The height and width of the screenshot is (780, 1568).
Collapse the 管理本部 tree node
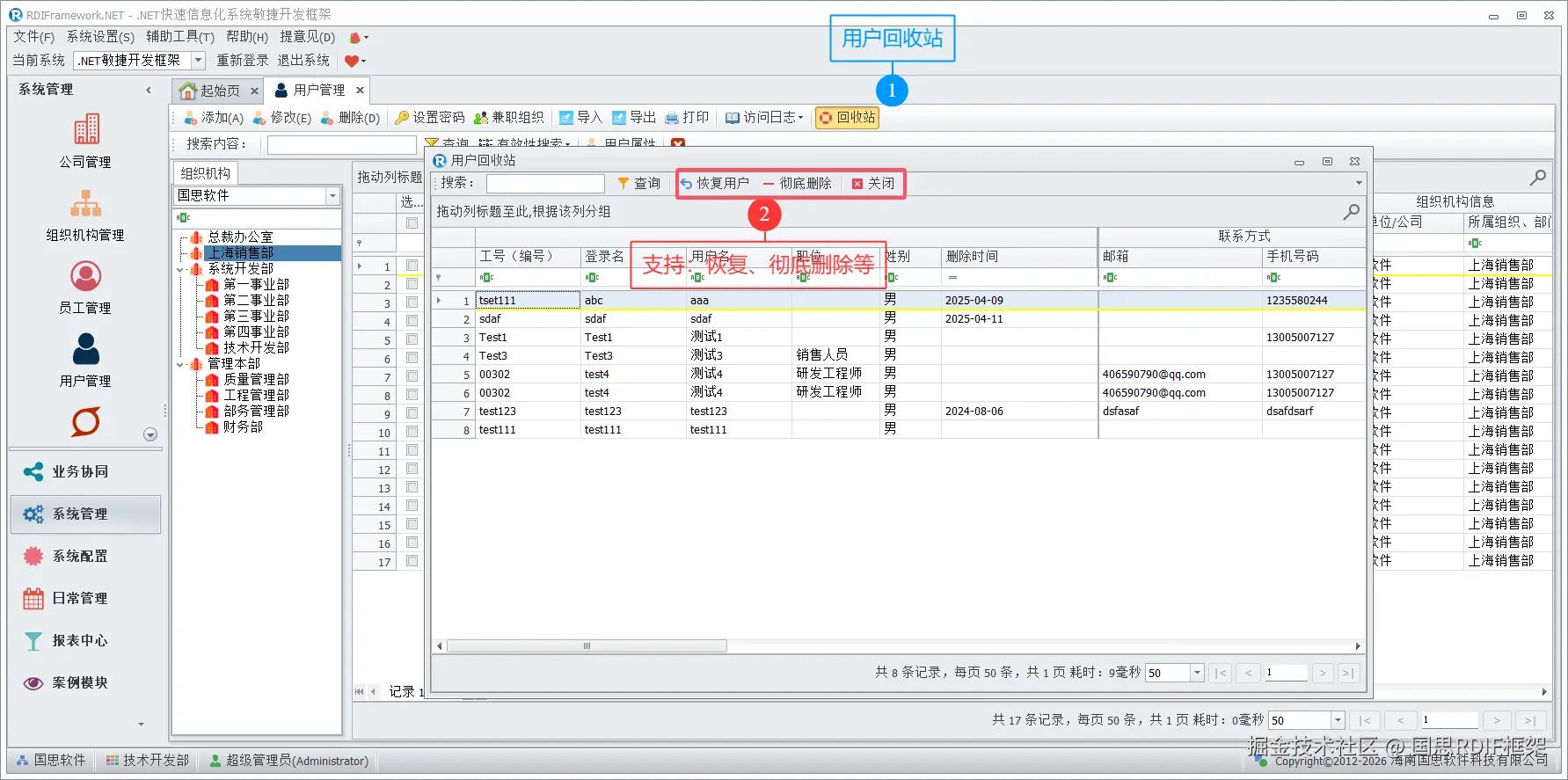pos(180,364)
